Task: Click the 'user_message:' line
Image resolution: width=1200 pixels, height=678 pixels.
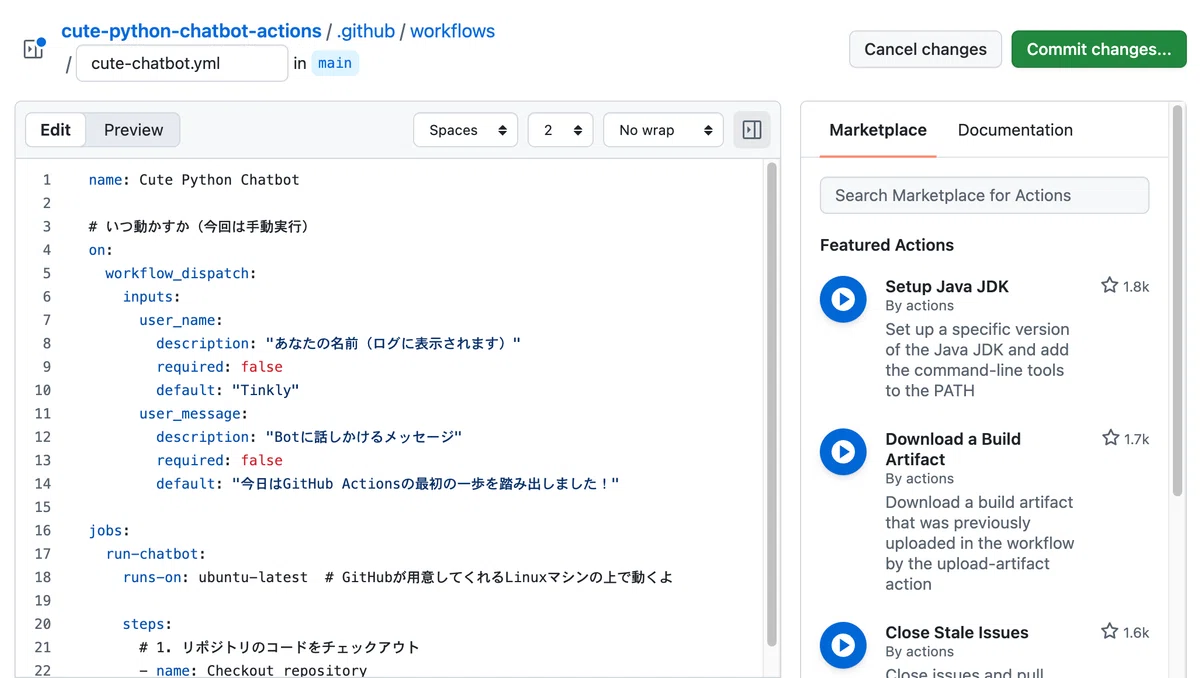Action: pyautogui.click(x=193, y=413)
